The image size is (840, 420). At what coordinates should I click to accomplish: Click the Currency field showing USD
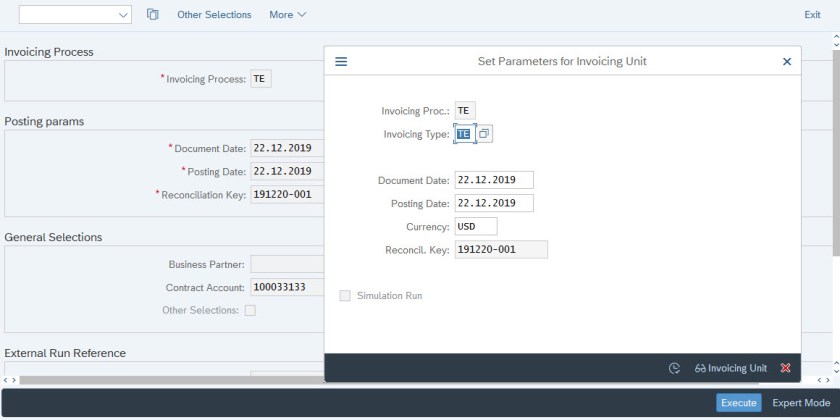click(x=476, y=226)
